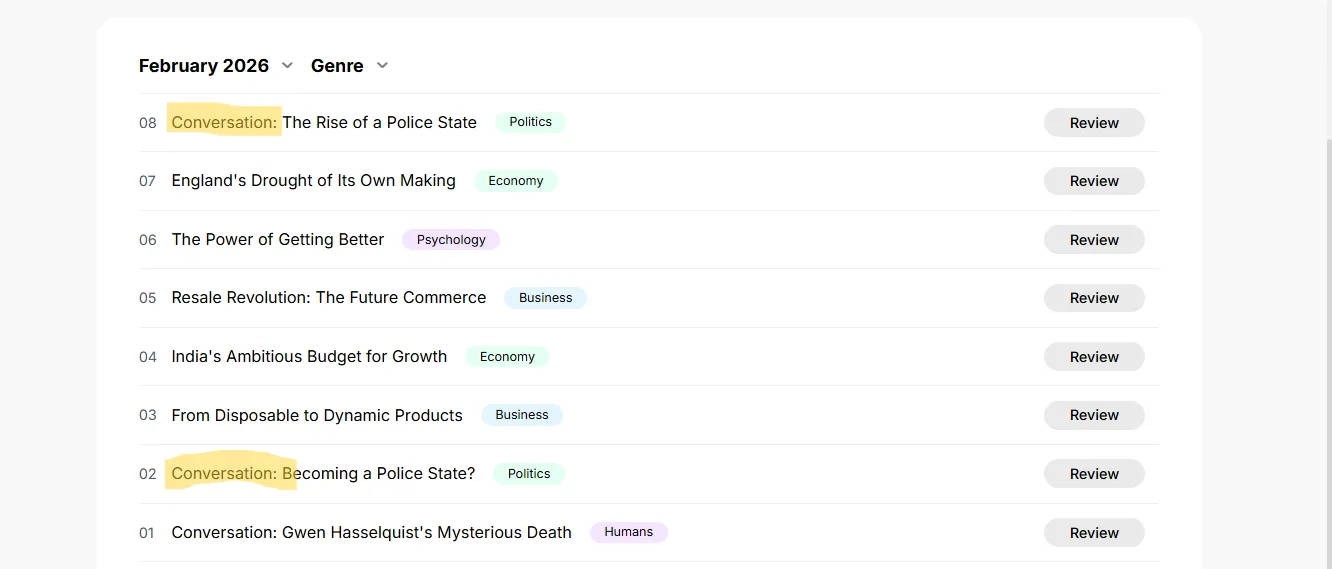Click Business tag on Disposable to Dynamic row
1332x569 pixels.
point(522,415)
